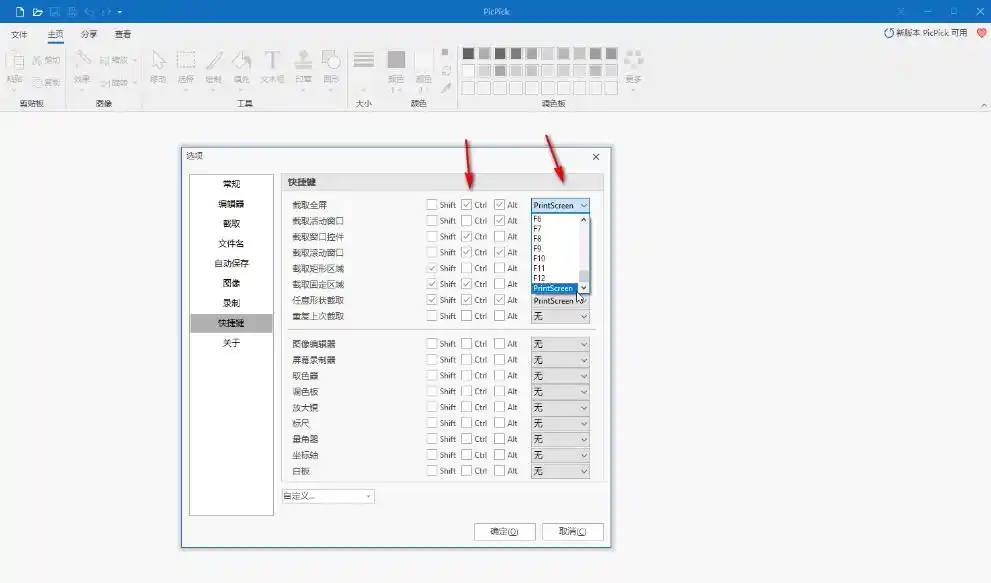Click the red heart icon at top right
This screenshot has width=991, height=583.
click(x=982, y=33)
